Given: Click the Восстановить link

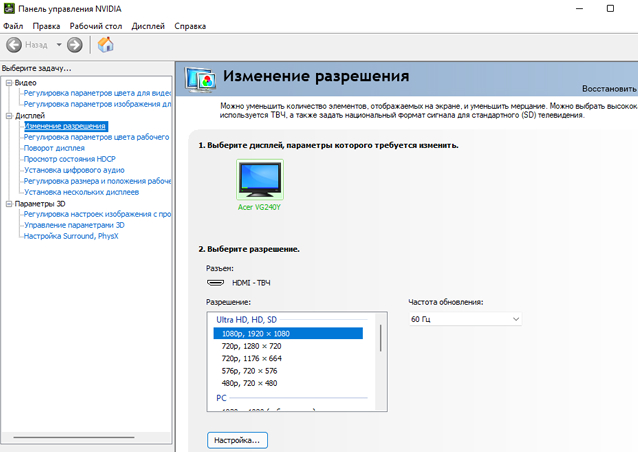Looking at the screenshot, I should [x=609, y=89].
